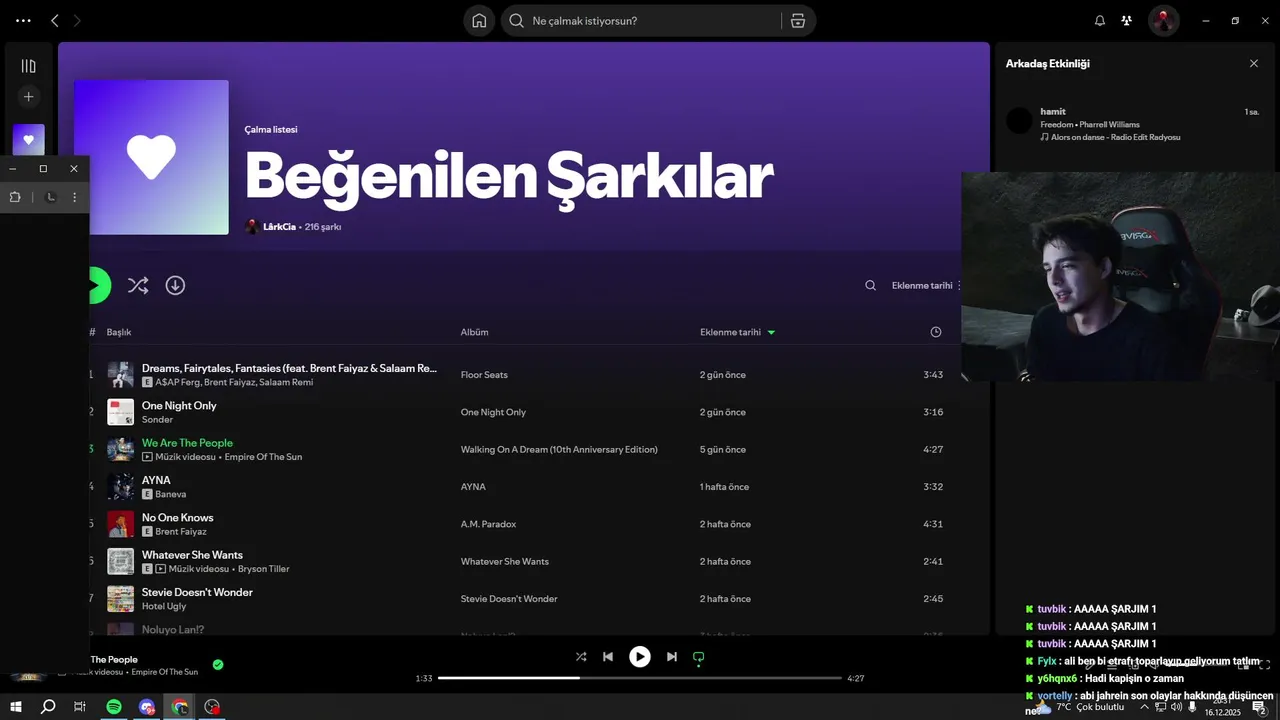Viewport: 1280px width, 720px height.
Task: Open the profile avatar menu
Action: (x=1163, y=21)
